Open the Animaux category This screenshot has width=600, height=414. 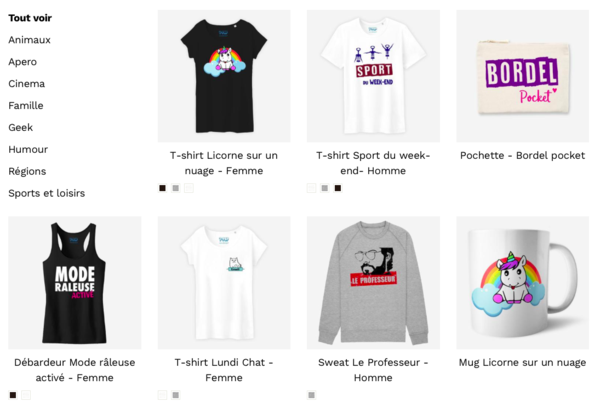29,40
